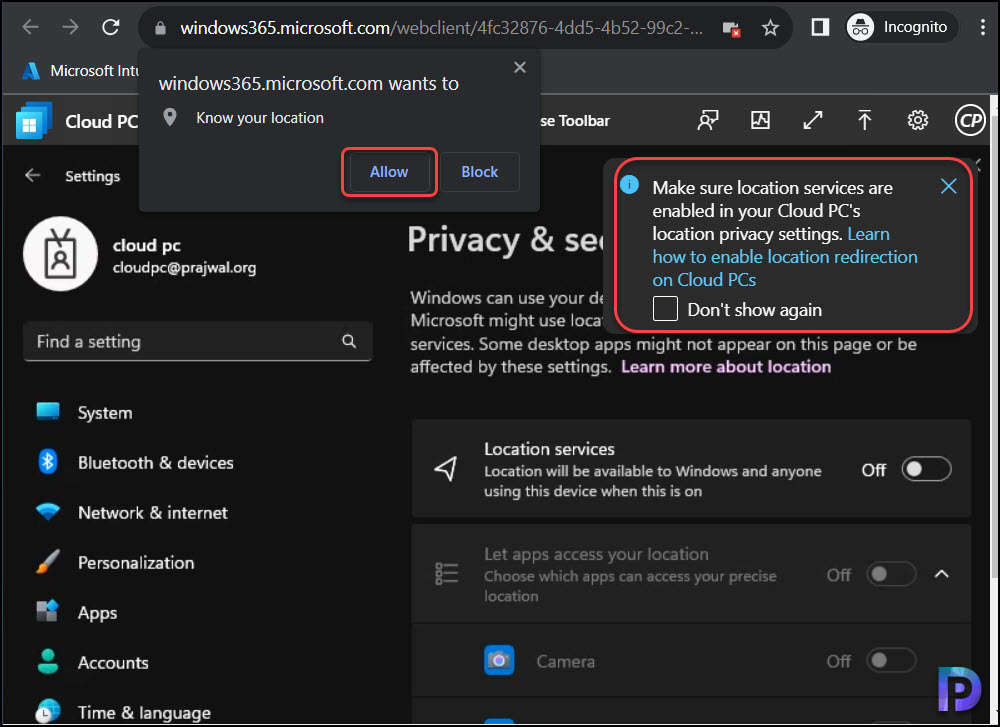This screenshot has width=1000, height=727.
Task: Open the Chrome three-dot menu
Action: (982, 27)
